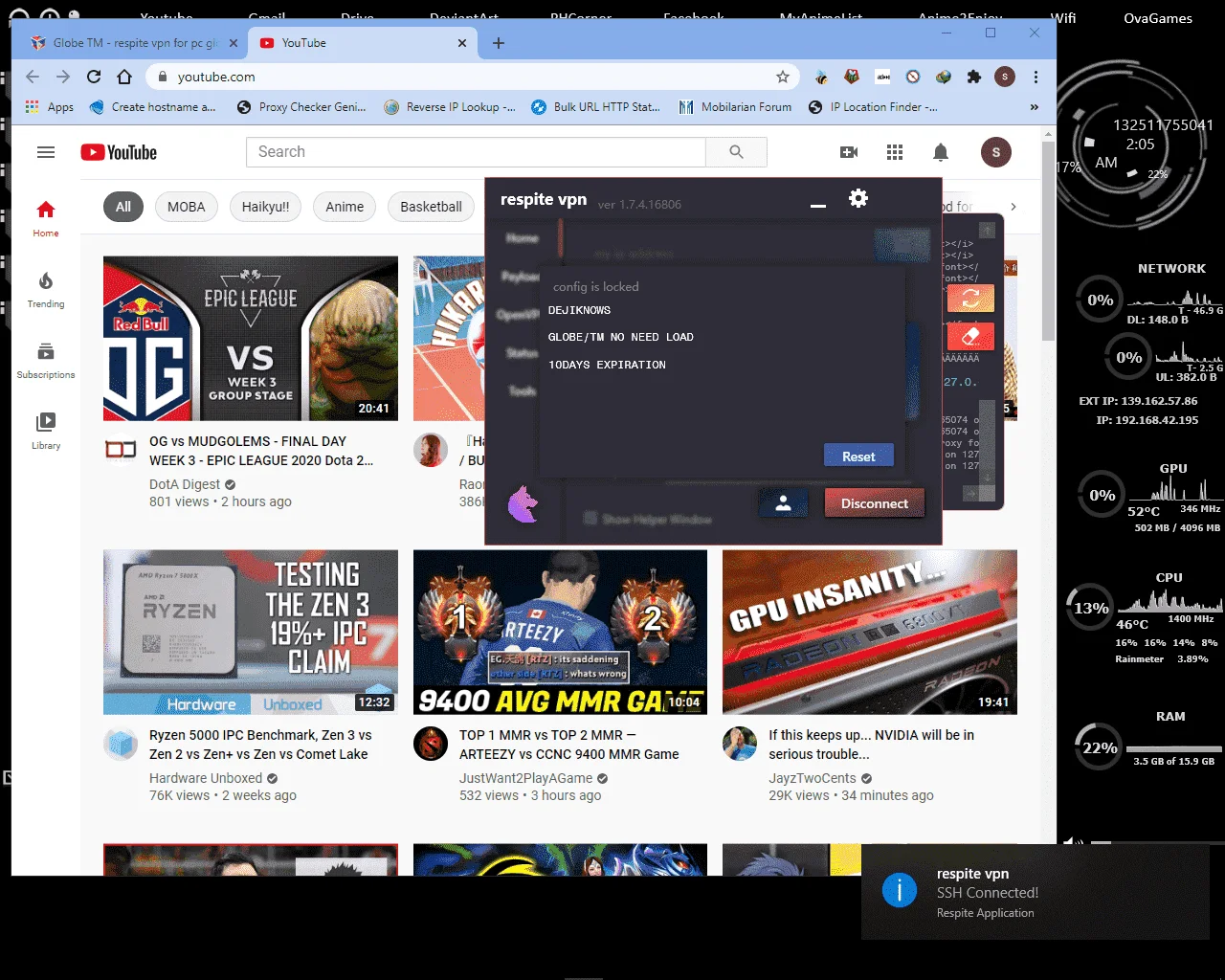Open the DotA Digest channel link
The height and width of the screenshot is (980, 1225).
tap(185, 484)
